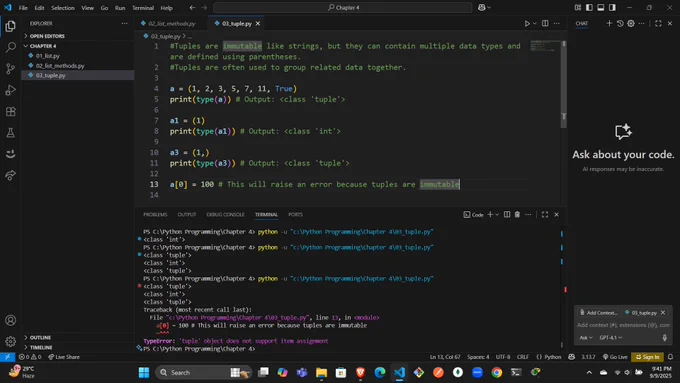The height and width of the screenshot is (383, 680).
Task: Collapse the Chapter 4 folder
Action: [x=43, y=46]
